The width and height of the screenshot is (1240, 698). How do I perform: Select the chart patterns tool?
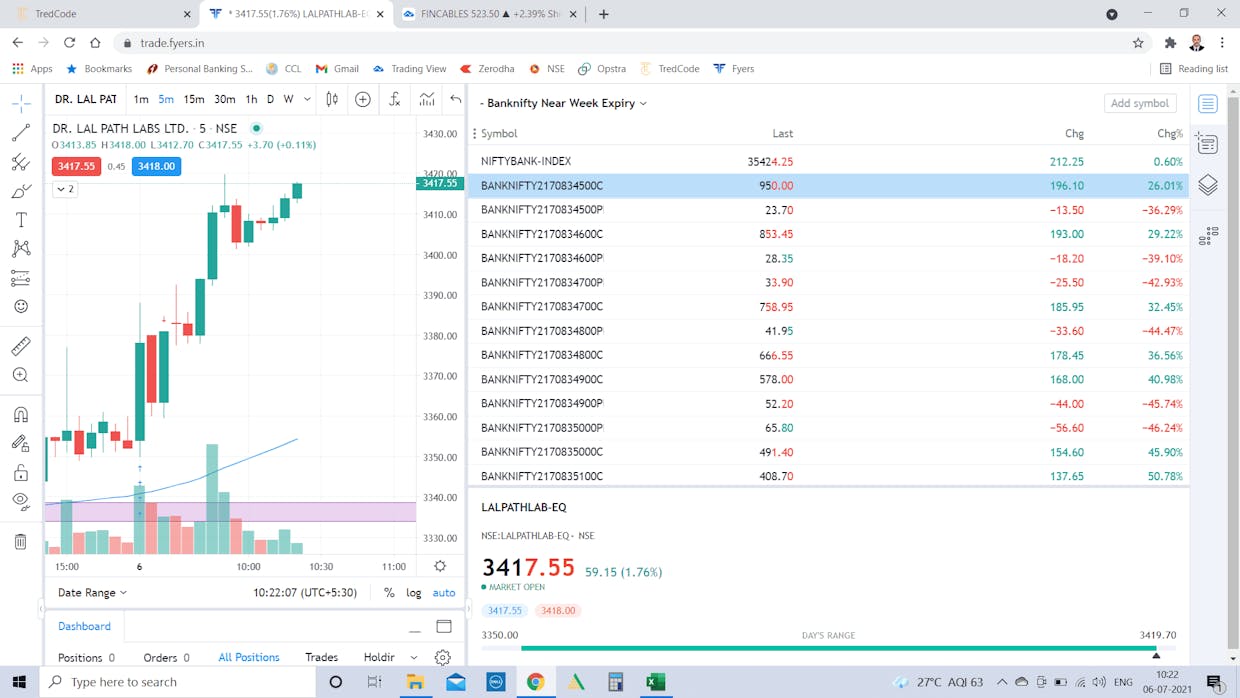coord(21,249)
